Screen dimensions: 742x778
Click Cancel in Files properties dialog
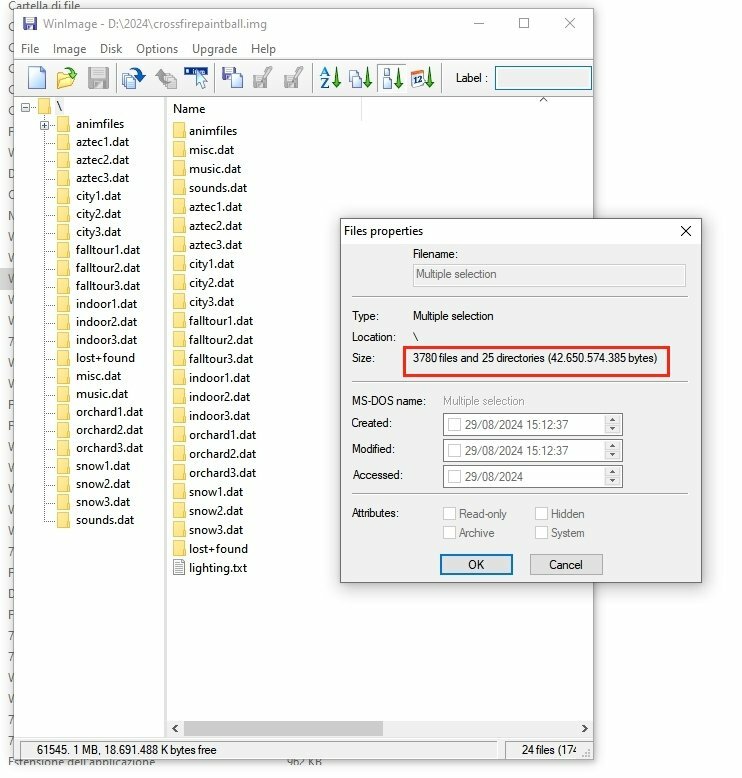click(565, 564)
